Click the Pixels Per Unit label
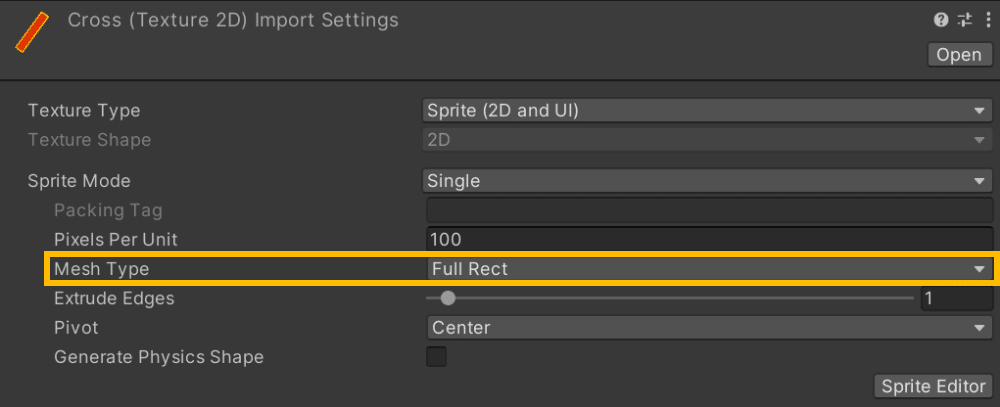This screenshot has width=1000, height=407. 116,240
